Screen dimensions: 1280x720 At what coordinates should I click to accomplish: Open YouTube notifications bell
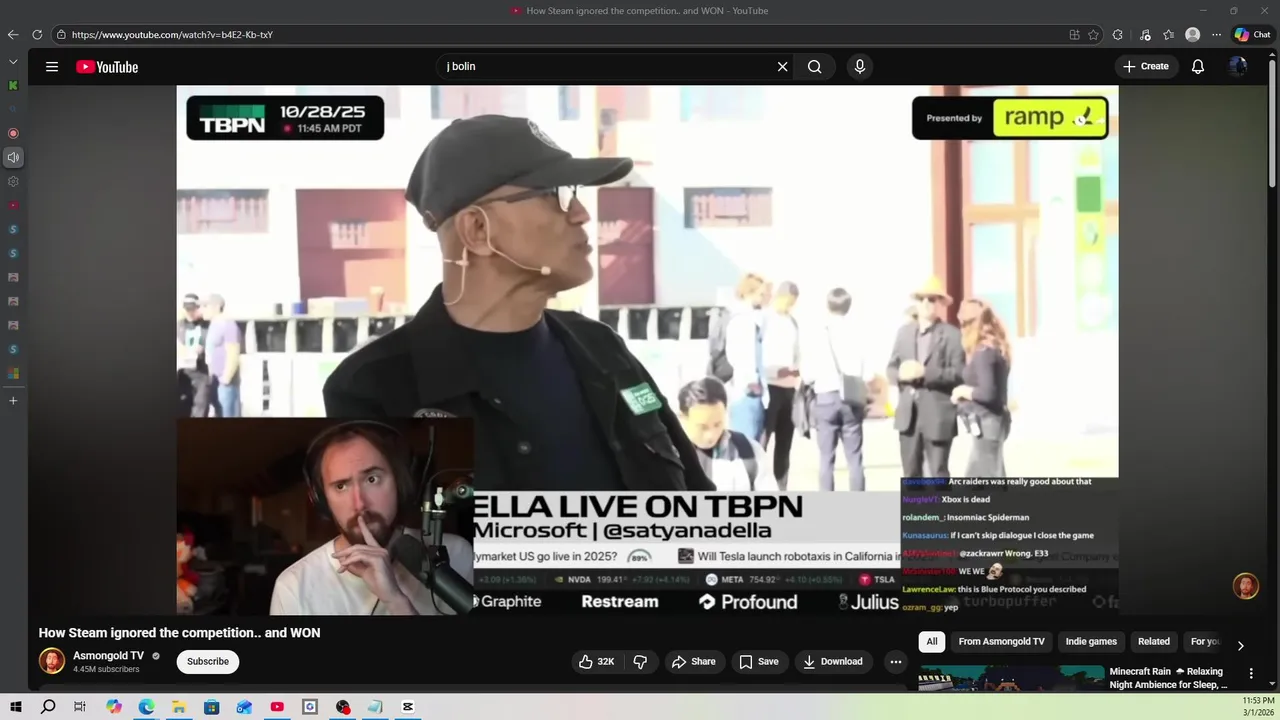coord(1198,67)
